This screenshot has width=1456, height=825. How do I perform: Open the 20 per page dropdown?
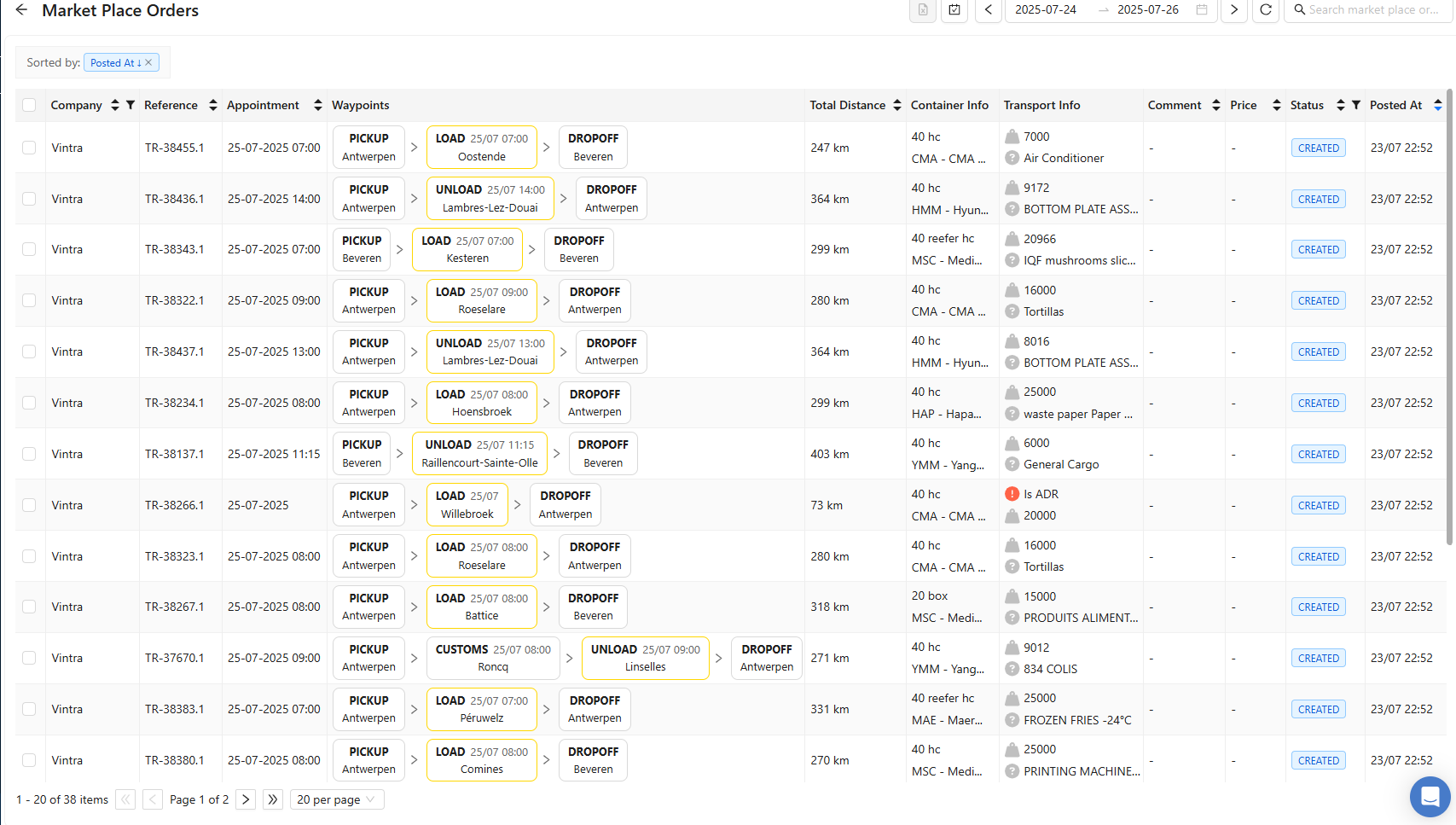click(337, 799)
